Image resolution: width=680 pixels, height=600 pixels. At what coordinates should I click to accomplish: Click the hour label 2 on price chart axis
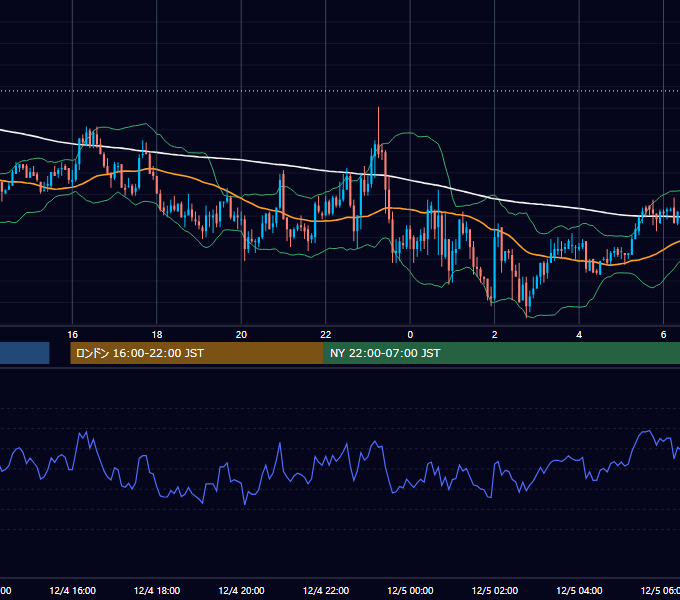pos(494,335)
